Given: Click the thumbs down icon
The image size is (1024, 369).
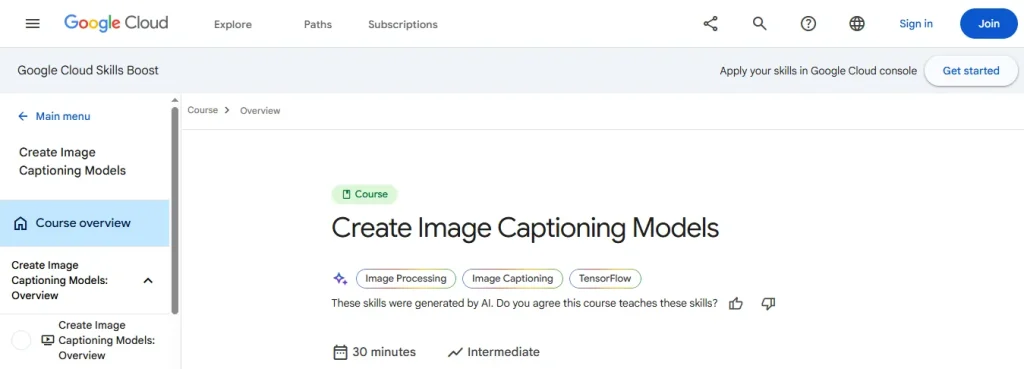Looking at the screenshot, I should pyautogui.click(x=769, y=304).
